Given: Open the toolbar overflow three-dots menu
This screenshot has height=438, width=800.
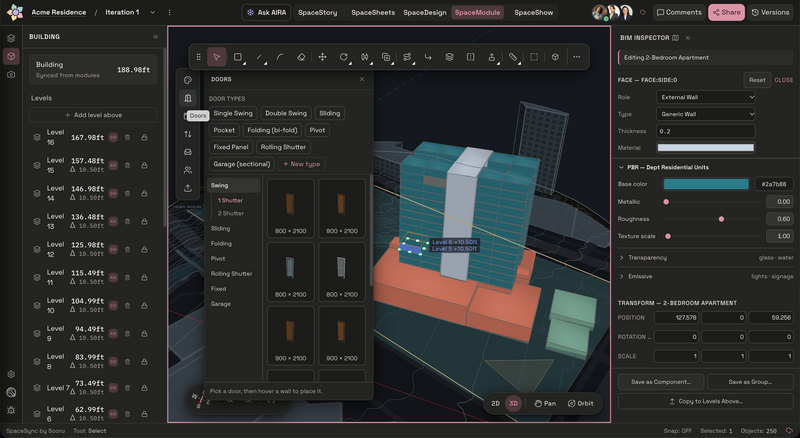Looking at the screenshot, I should (577, 57).
